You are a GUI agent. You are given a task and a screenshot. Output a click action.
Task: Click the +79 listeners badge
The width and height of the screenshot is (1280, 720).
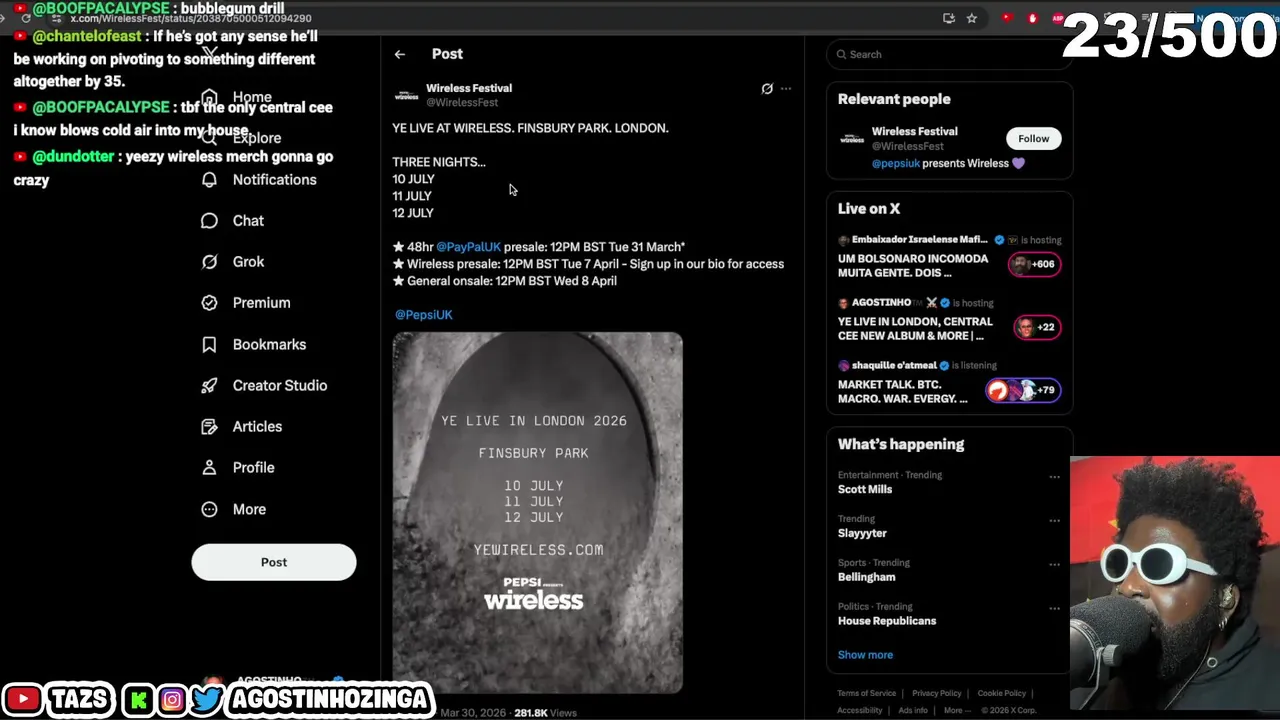click(x=1023, y=391)
